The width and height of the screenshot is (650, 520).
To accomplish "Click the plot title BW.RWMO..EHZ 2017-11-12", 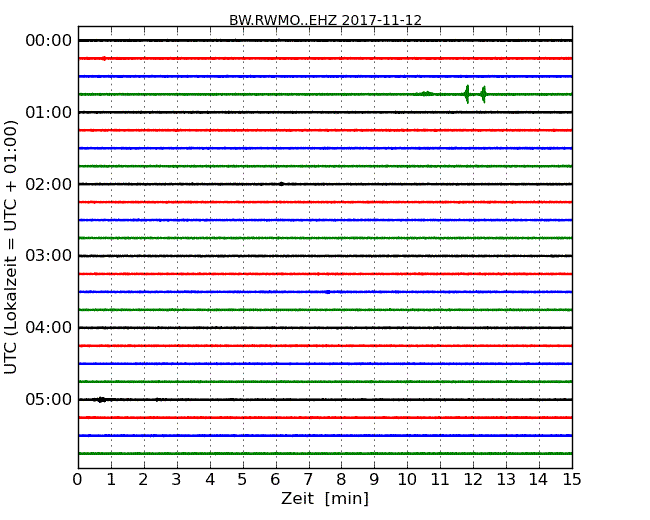I will click(x=325, y=20).
